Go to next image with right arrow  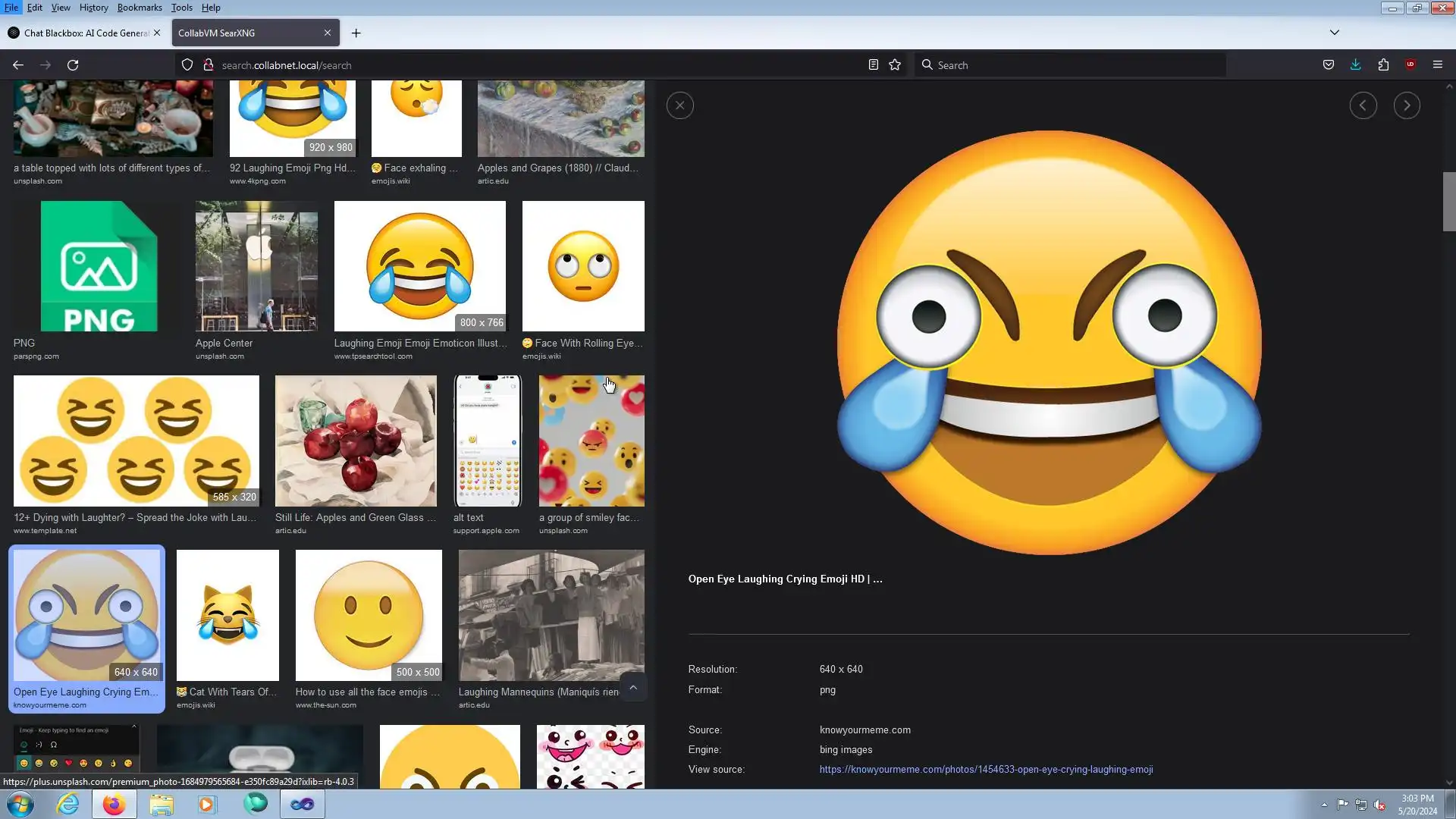[1407, 105]
